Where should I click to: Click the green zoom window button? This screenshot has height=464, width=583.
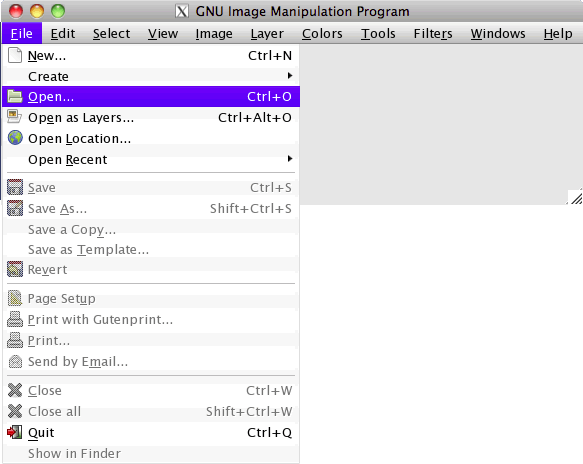pos(58,11)
